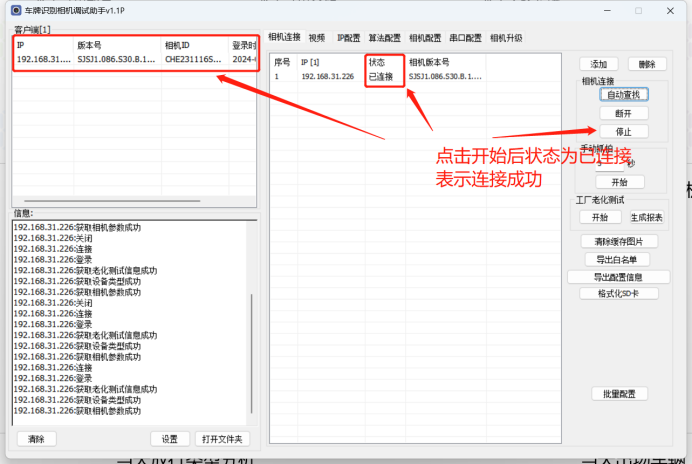Click the IP [1] column header
This screenshot has height=464, width=692.
(331, 62)
